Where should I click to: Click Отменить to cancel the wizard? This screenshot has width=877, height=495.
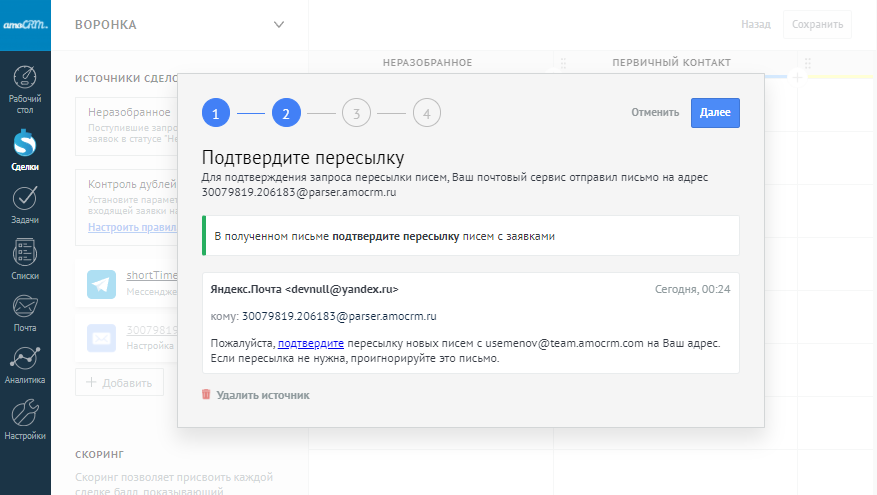[654, 112]
